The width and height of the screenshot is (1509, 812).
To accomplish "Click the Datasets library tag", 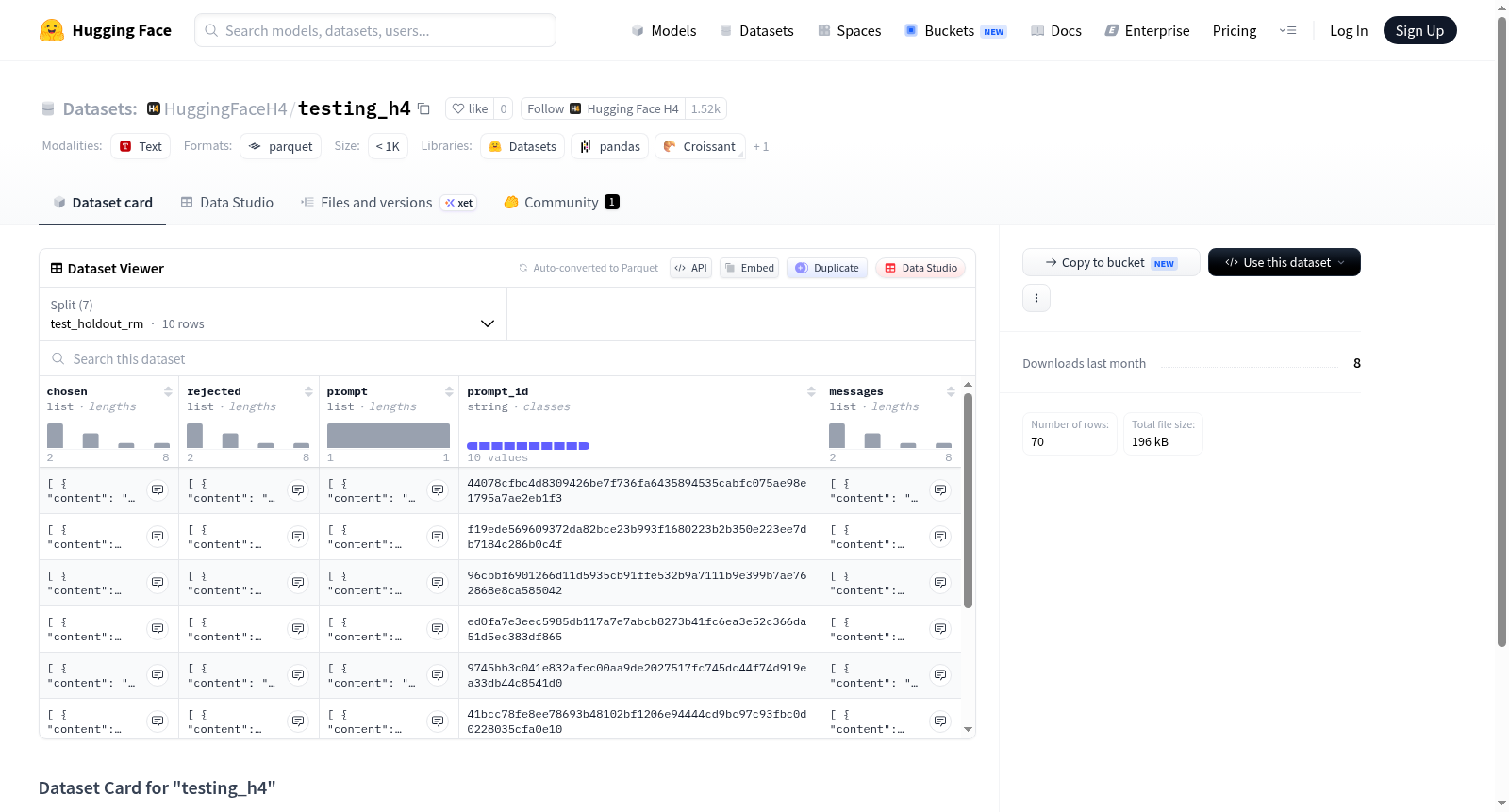I will click(522, 146).
